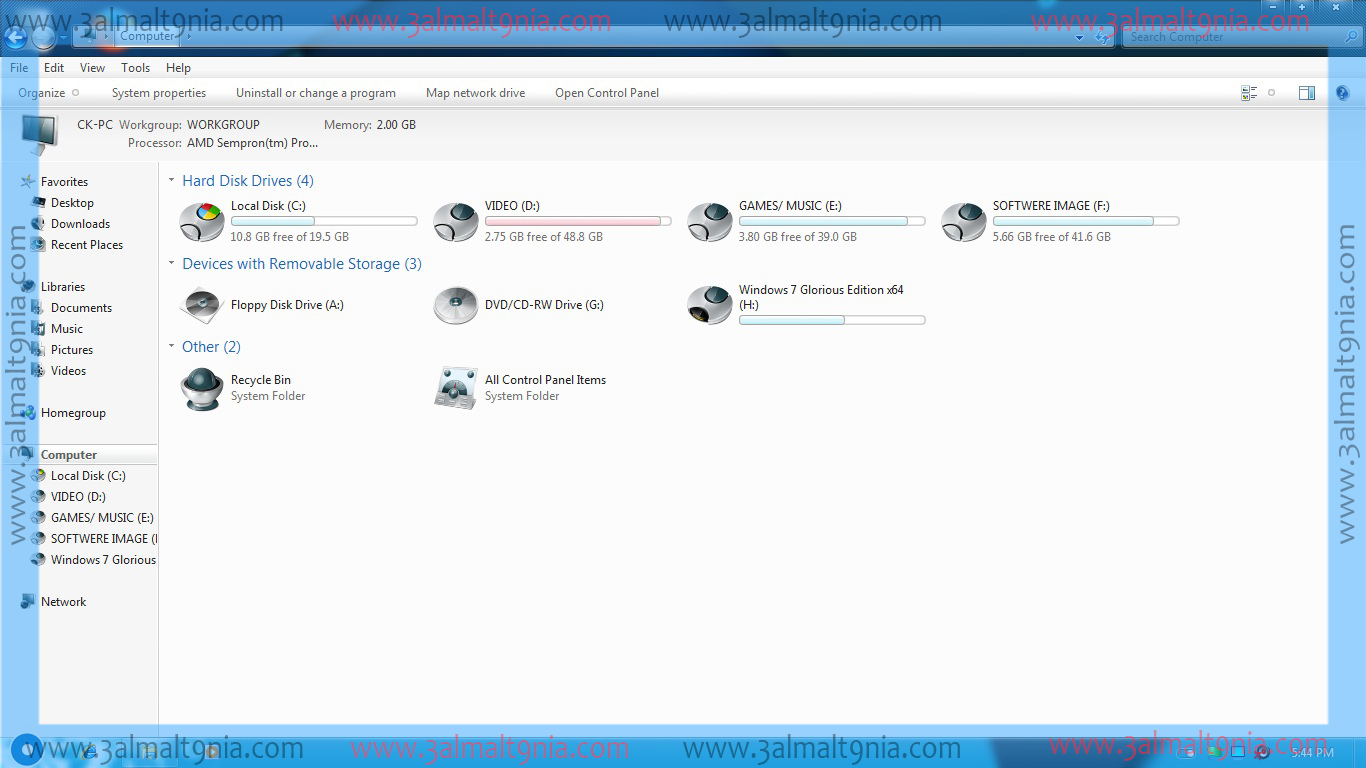Open Downloads in the navigation pane
This screenshot has height=768, width=1366.
tap(80, 224)
